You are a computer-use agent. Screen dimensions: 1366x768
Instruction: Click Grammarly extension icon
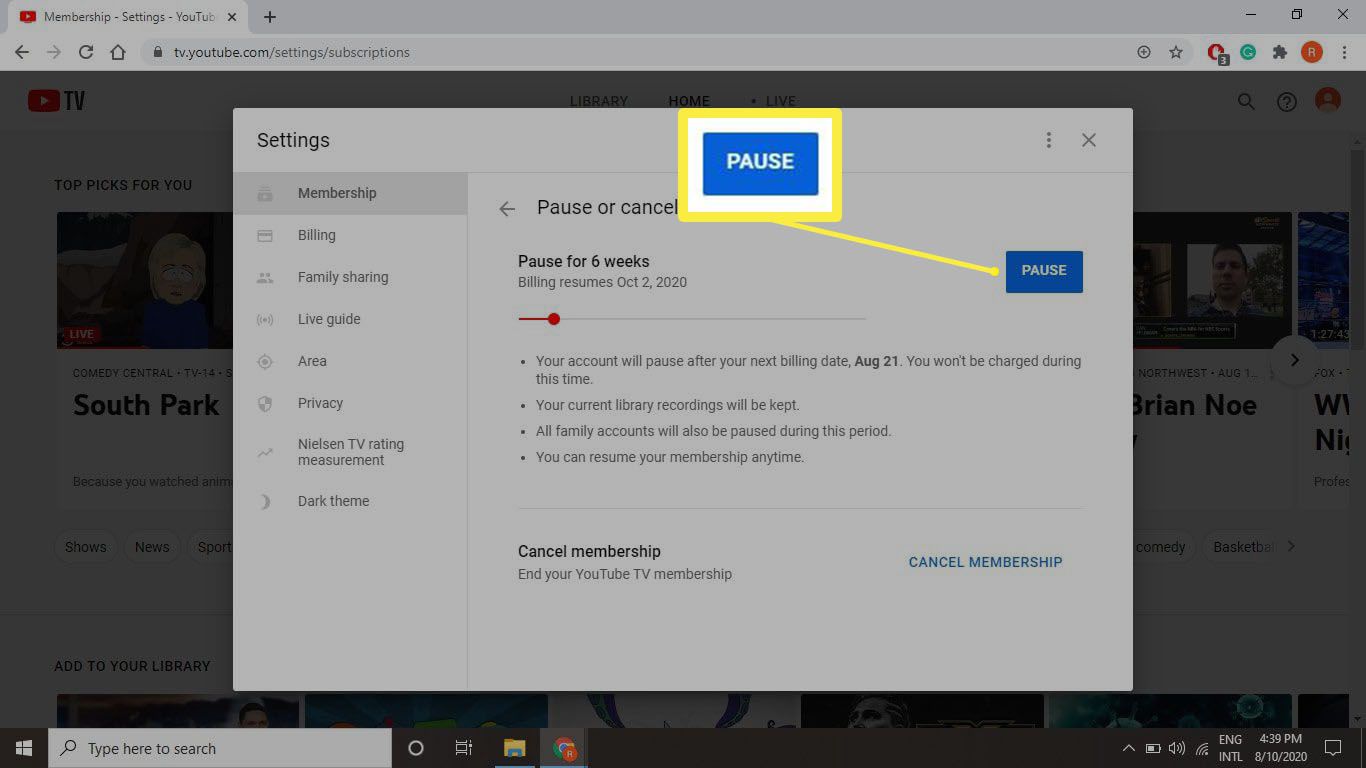click(x=1248, y=52)
